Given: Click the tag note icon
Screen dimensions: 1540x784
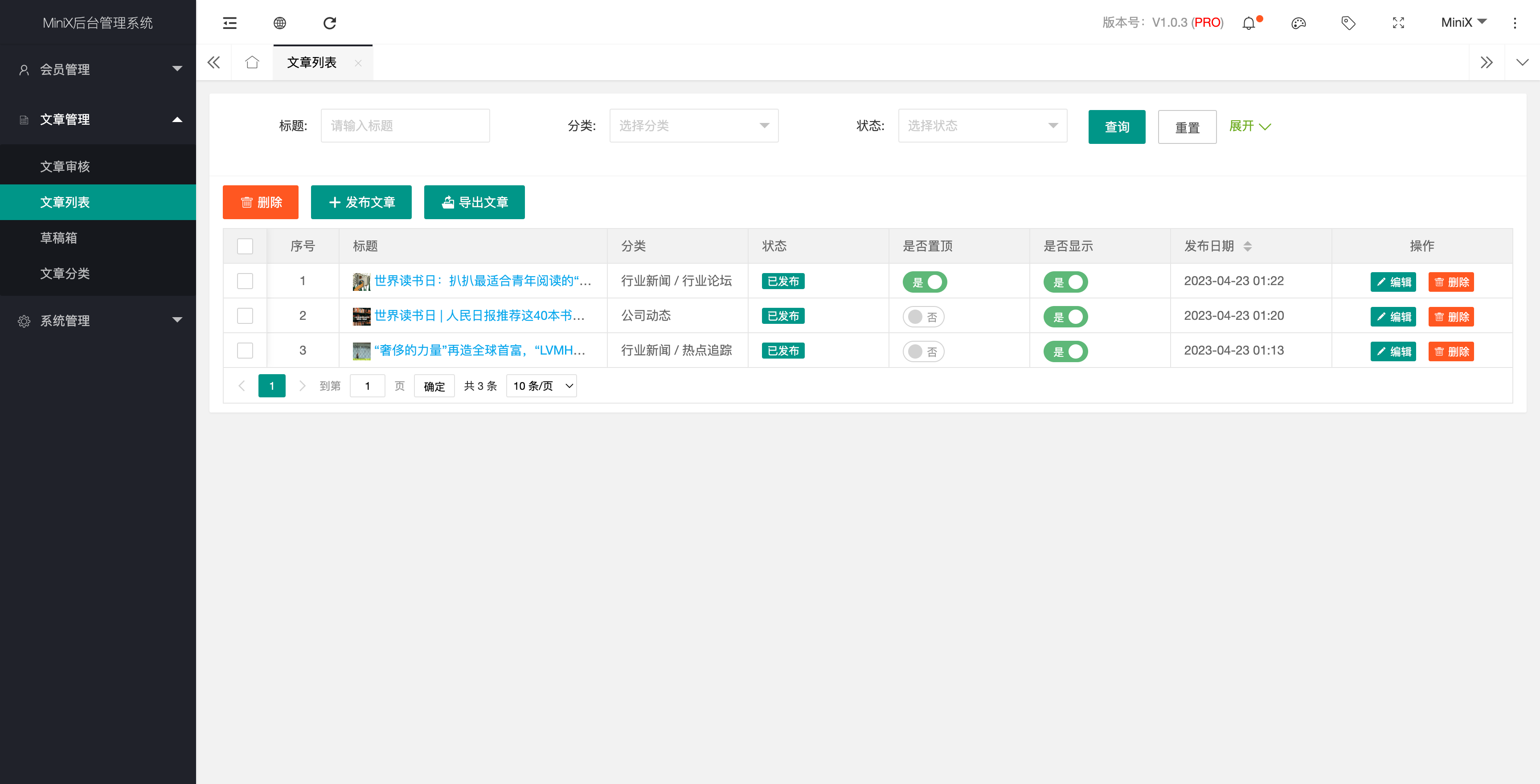Looking at the screenshot, I should point(1348,23).
